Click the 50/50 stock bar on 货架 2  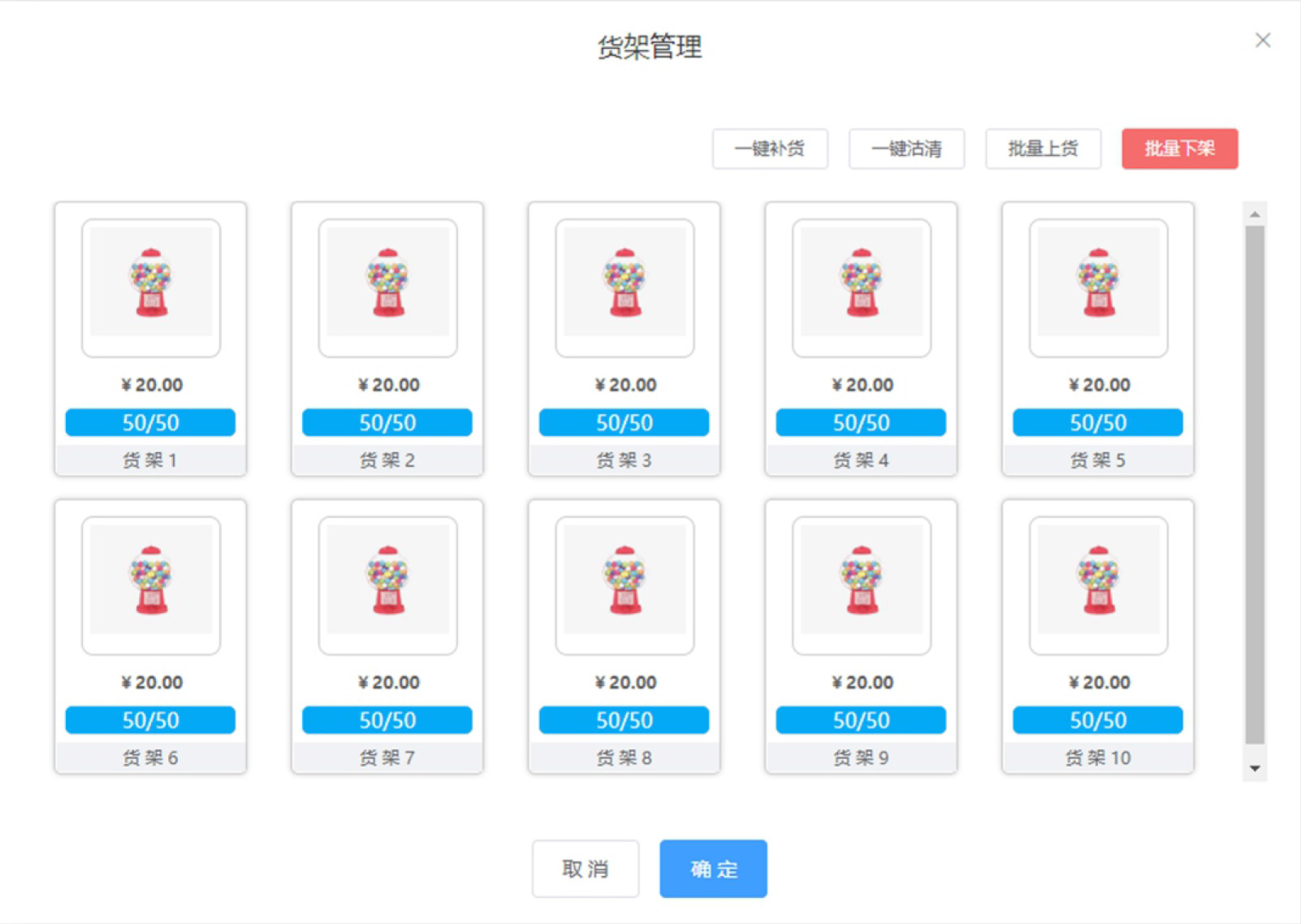387,422
